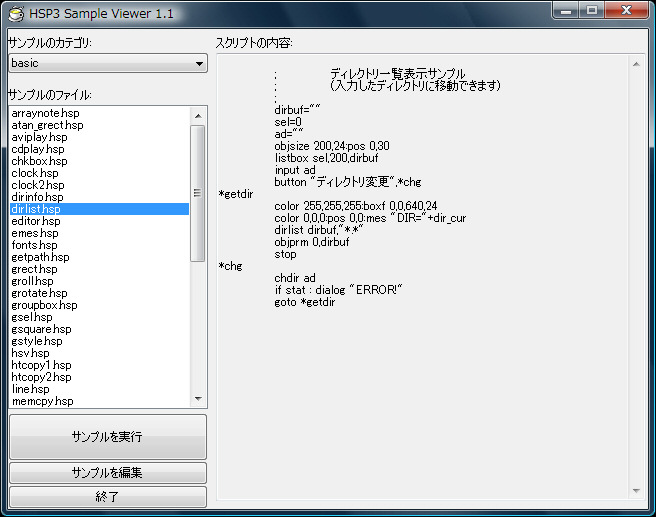The height and width of the screenshot is (517, 656).
Task: Click the *getdir label in script
Action: click(236, 194)
